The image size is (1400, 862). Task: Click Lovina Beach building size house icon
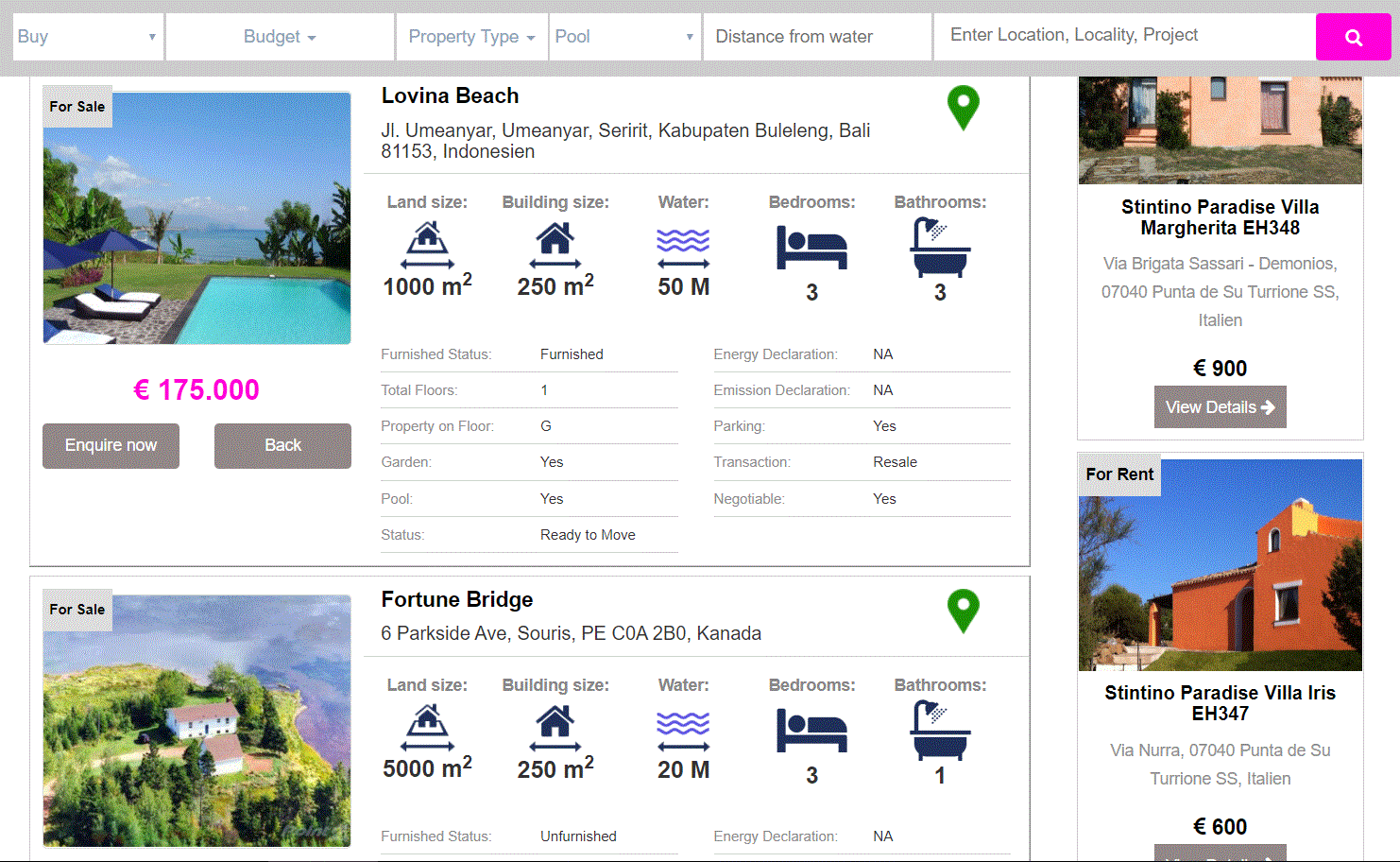point(555,246)
